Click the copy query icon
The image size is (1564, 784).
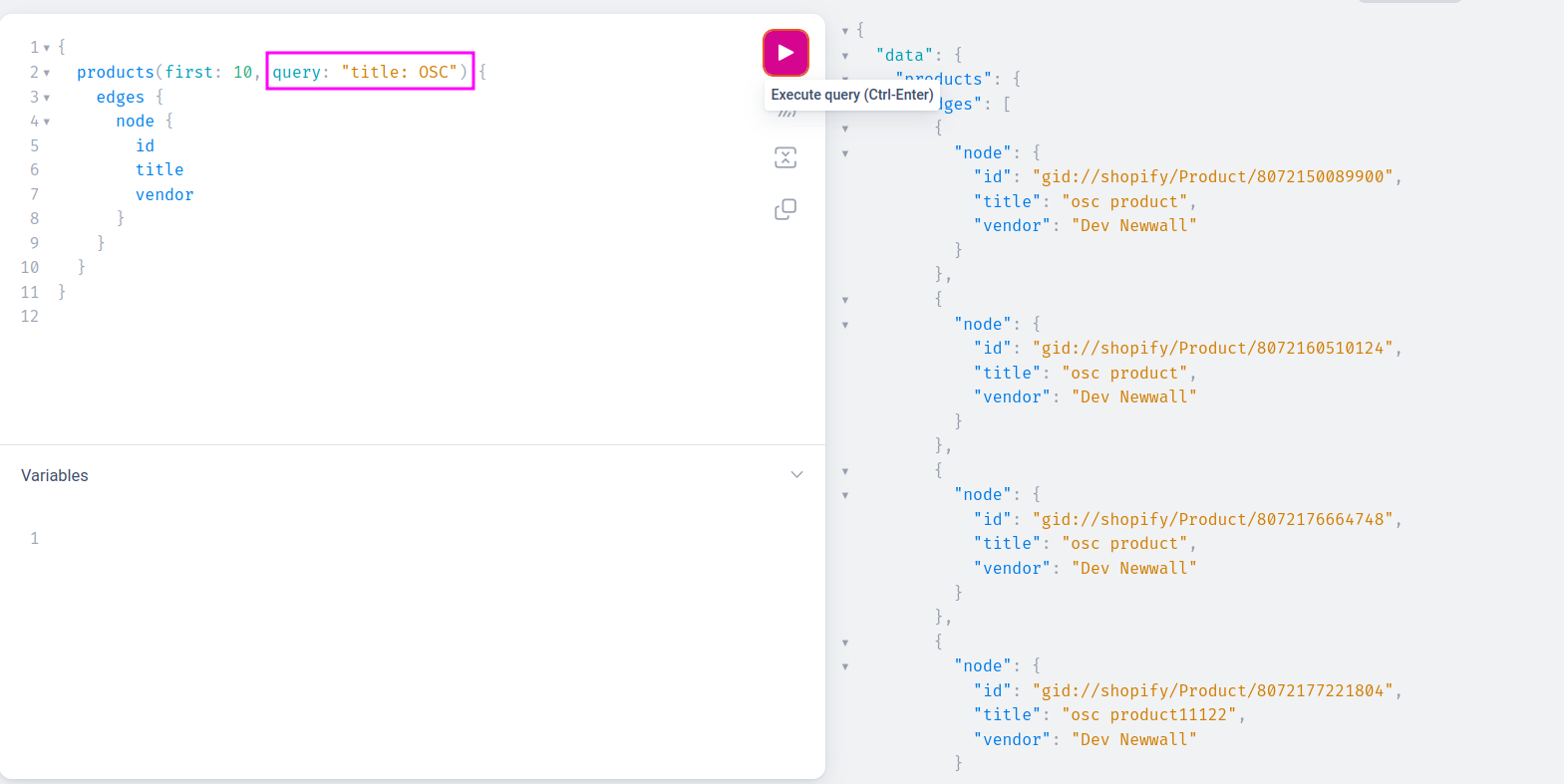pos(785,209)
